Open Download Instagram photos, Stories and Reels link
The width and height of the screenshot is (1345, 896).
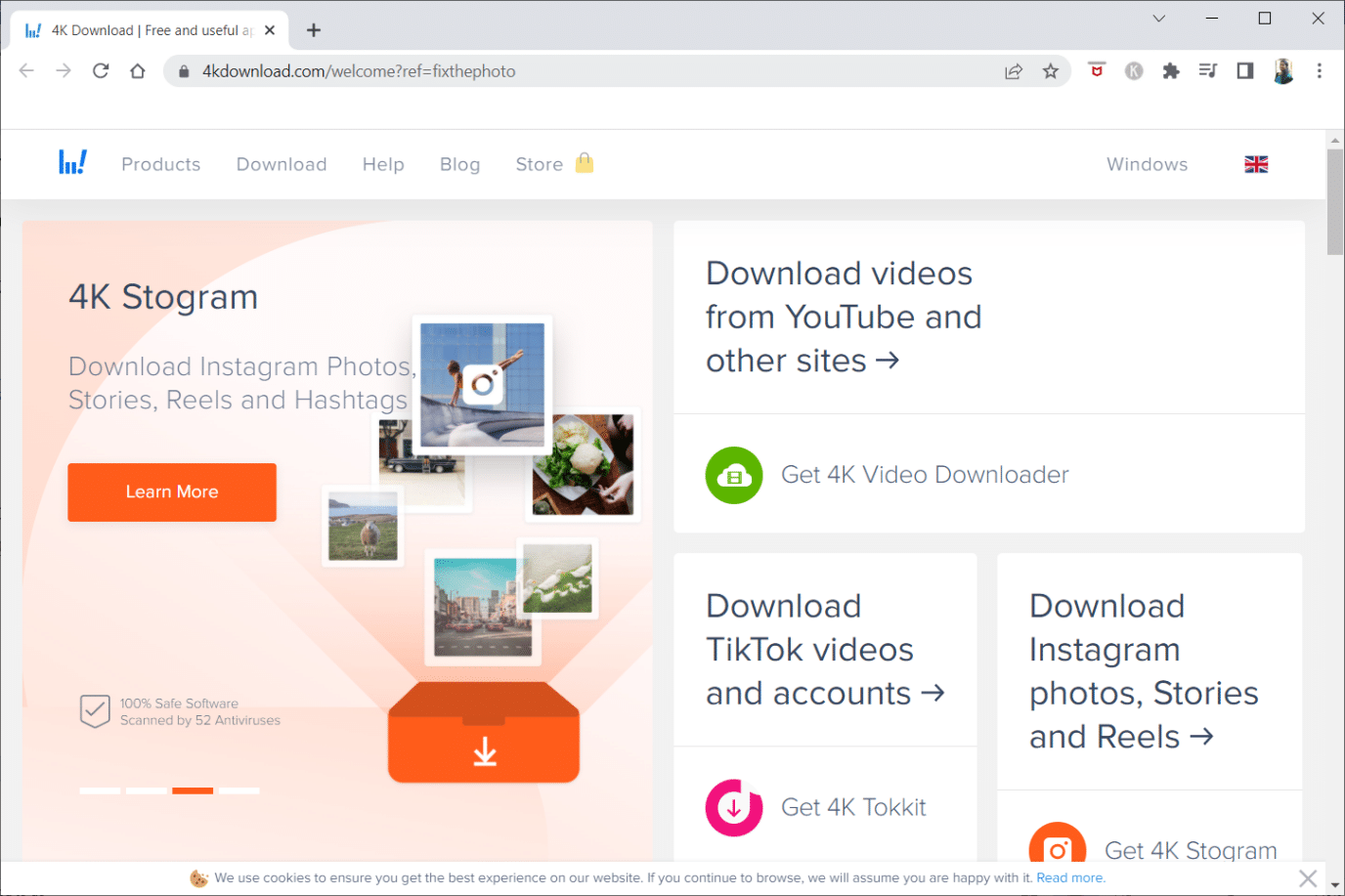1144,671
